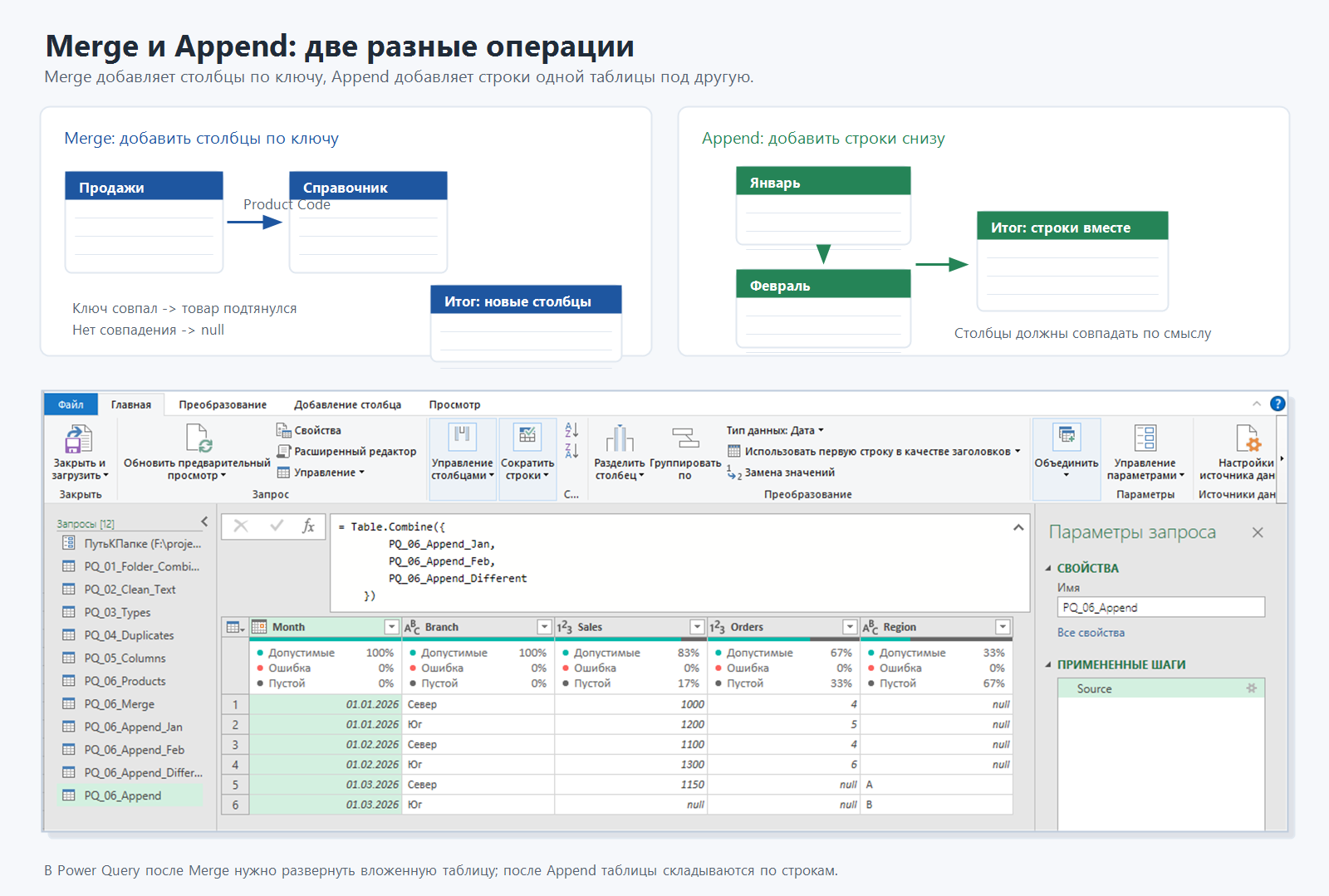Open the Manage Columns (Управление столбцами) icon
This screenshot has width=1329, height=896.
coord(463,436)
